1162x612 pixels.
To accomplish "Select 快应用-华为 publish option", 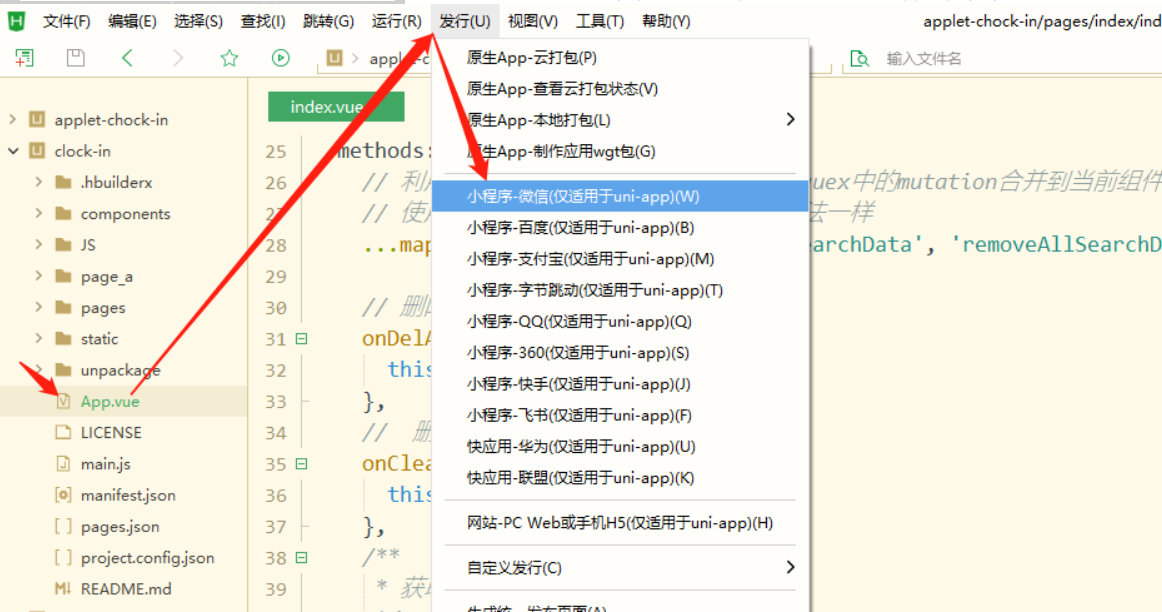I will click(x=620, y=447).
